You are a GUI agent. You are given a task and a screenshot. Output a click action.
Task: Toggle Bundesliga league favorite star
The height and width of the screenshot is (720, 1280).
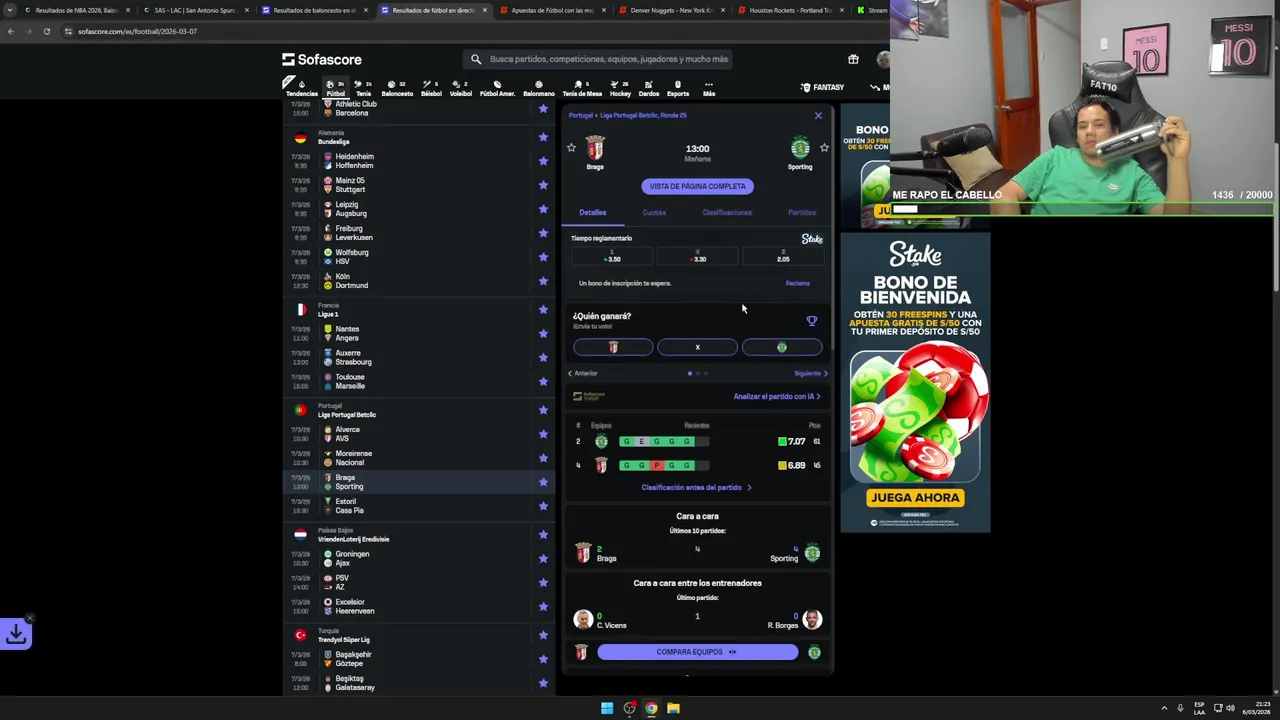pos(543,137)
